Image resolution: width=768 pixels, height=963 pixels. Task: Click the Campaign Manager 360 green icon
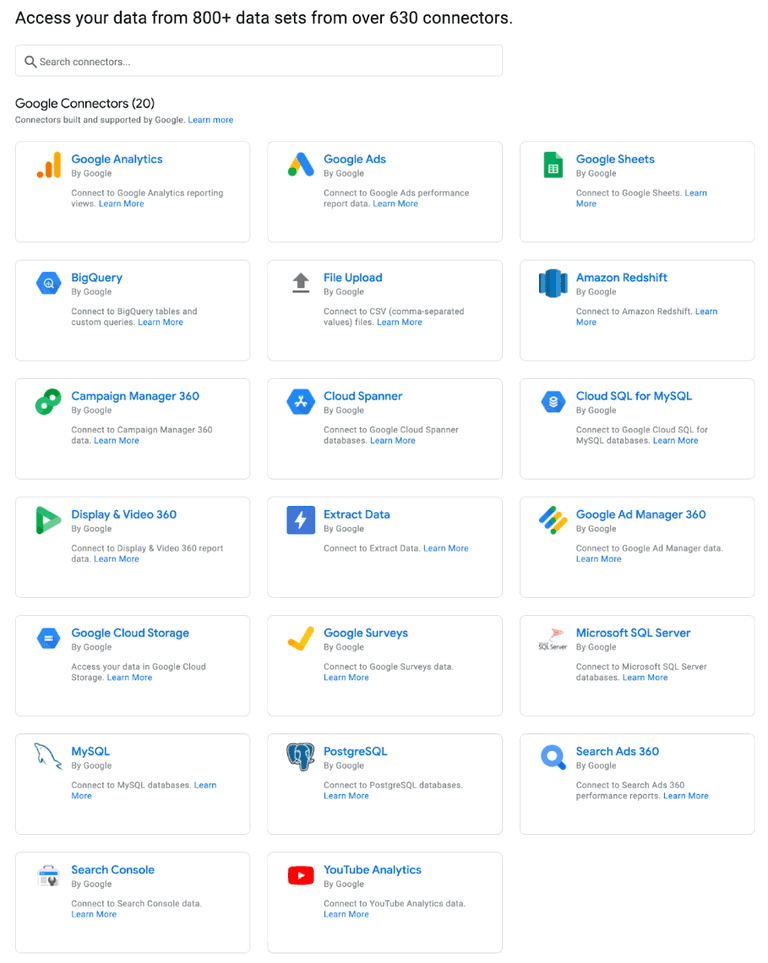click(x=48, y=402)
